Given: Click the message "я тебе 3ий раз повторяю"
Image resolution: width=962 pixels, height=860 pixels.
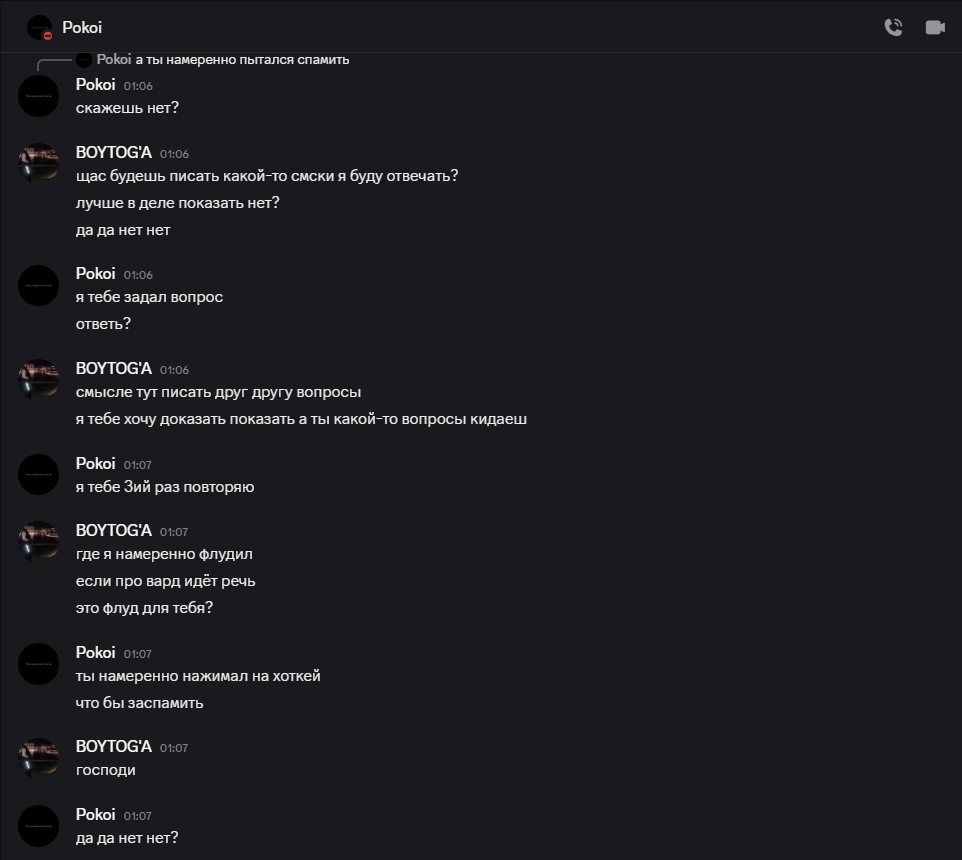Looking at the screenshot, I should [x=164, y=487].
